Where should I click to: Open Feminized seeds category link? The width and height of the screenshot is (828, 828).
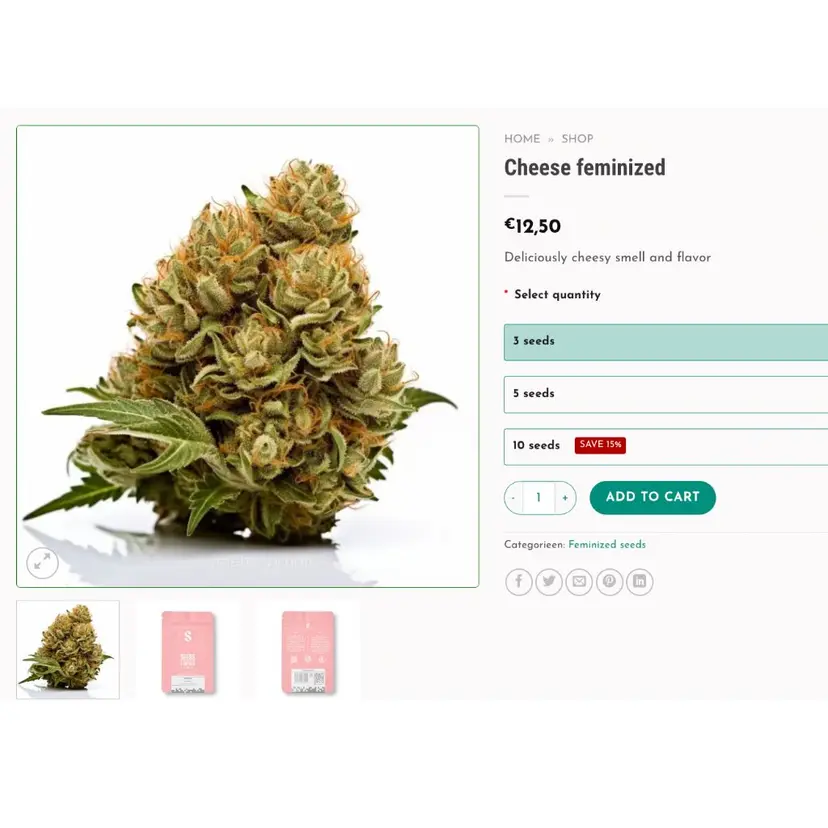[607, 544]
